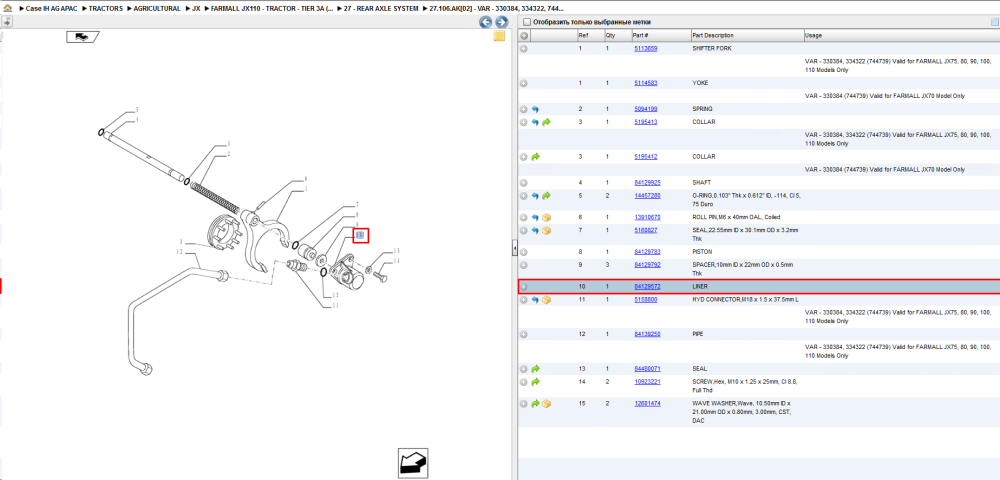Sort by the Qty column header
The image size is (1000, 480).
coord(617,36)
